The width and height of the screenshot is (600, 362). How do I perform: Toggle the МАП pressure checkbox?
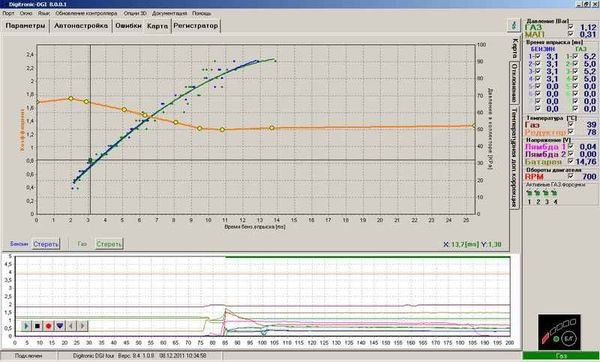(571, 34)
